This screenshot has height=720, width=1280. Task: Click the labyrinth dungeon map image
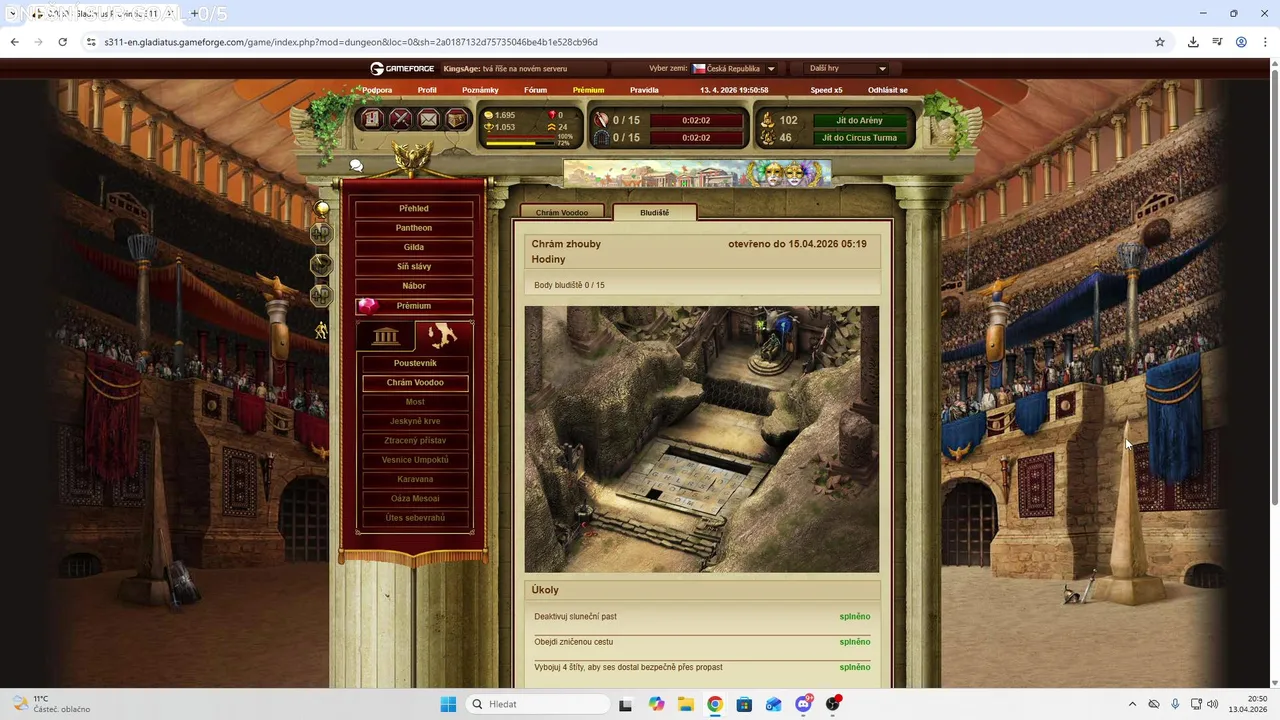pyautogui.click(x=702, y=439)
